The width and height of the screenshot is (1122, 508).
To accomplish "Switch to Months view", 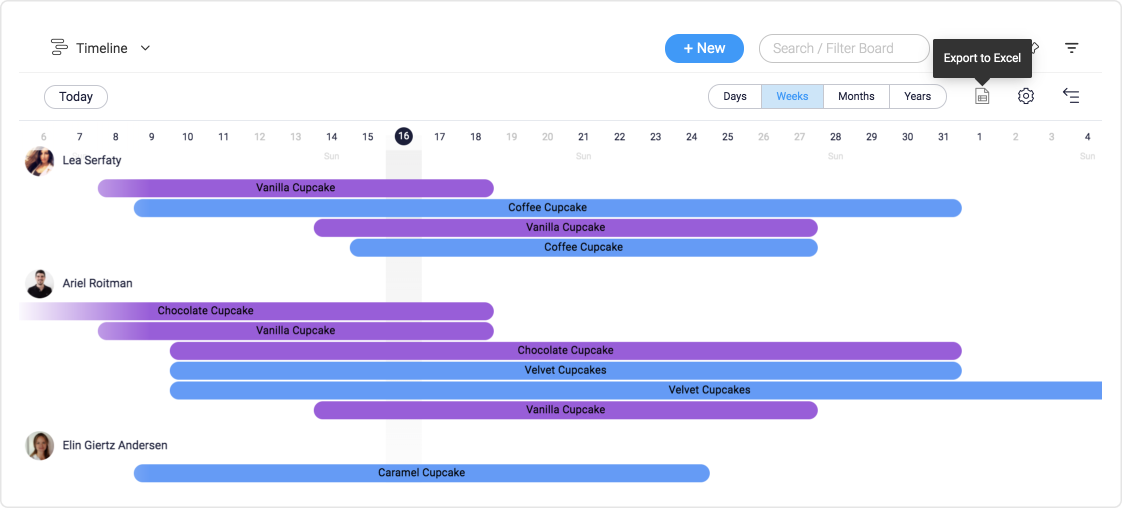I will tap(857, 97).
